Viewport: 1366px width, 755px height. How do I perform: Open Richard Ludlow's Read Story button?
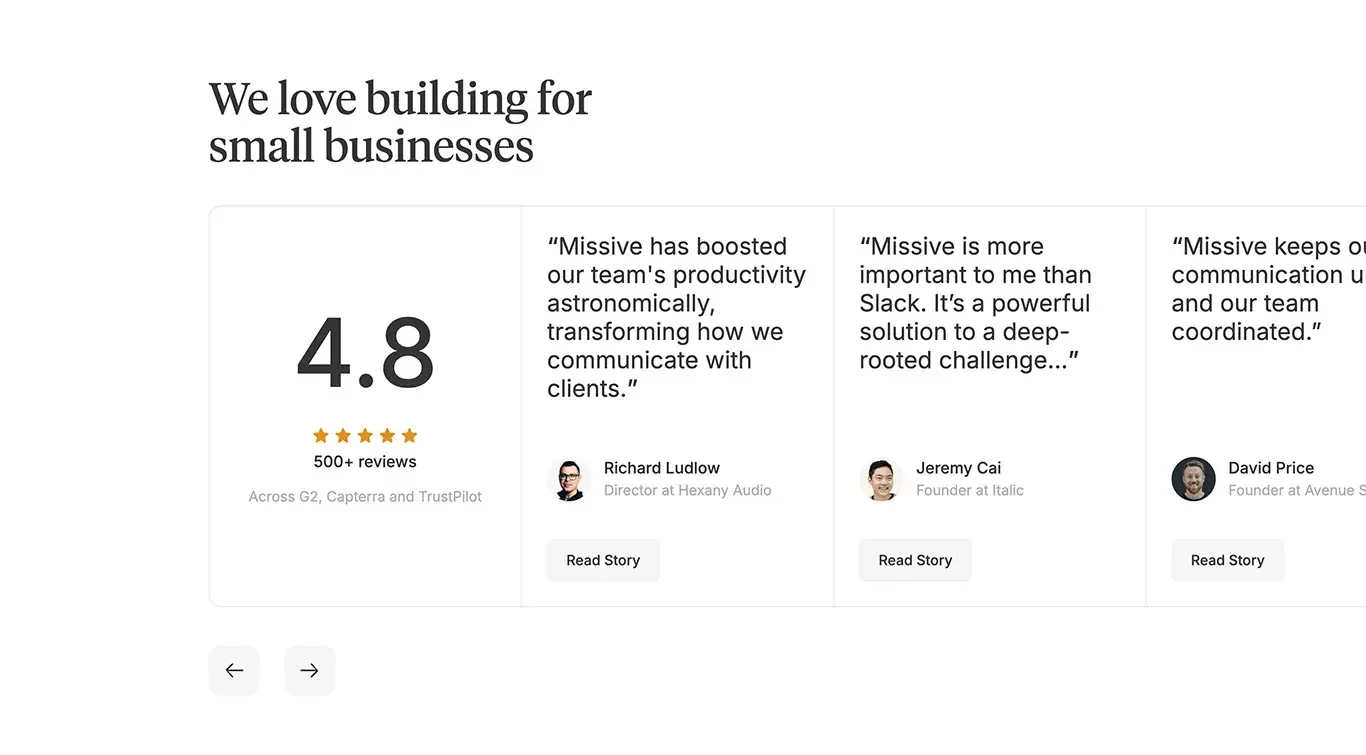tap(603, 560)
